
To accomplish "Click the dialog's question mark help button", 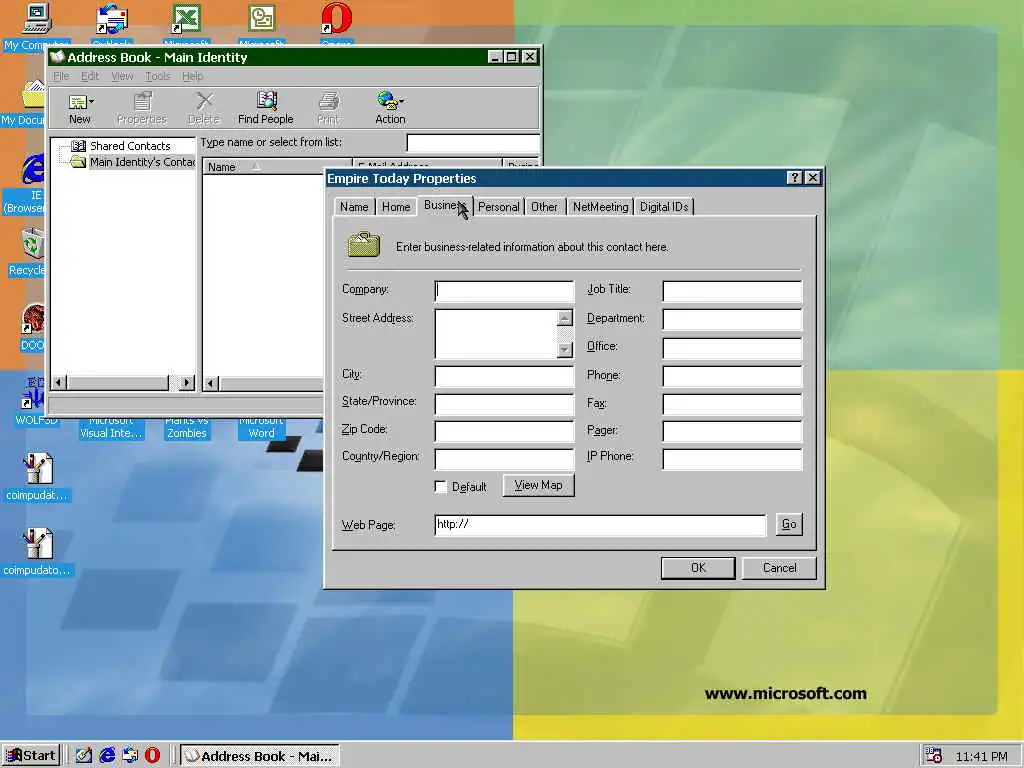I will click(794, 178).
